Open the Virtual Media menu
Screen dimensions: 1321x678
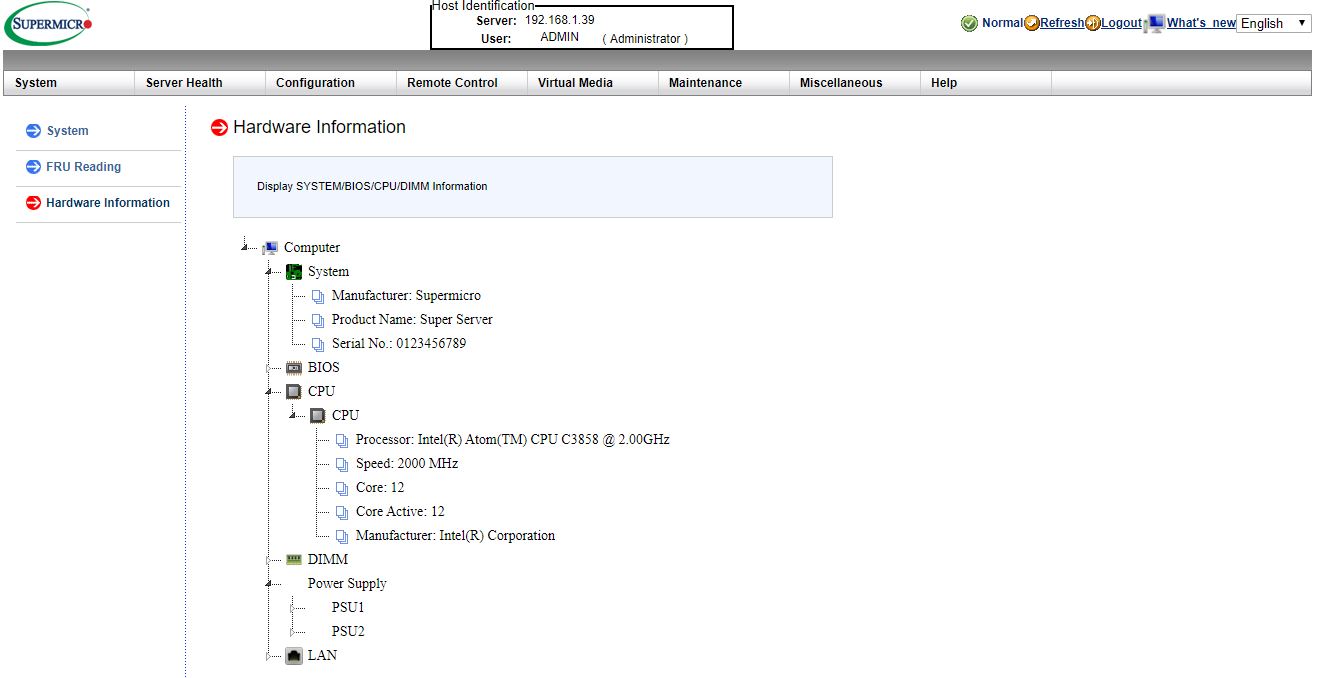tap(593, 83)
